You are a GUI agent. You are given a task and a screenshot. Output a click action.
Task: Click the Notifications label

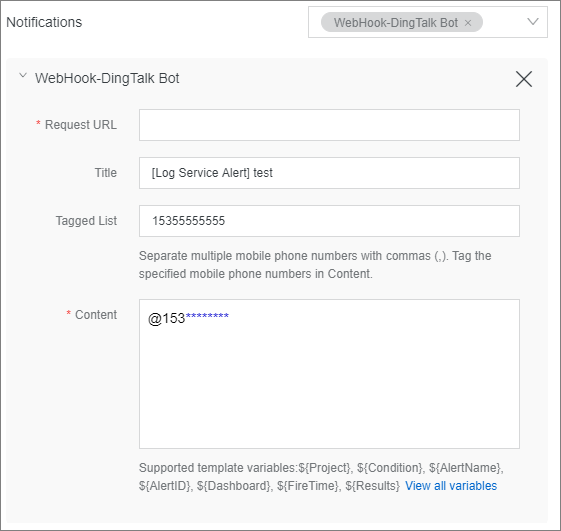[x=44, y=22]
